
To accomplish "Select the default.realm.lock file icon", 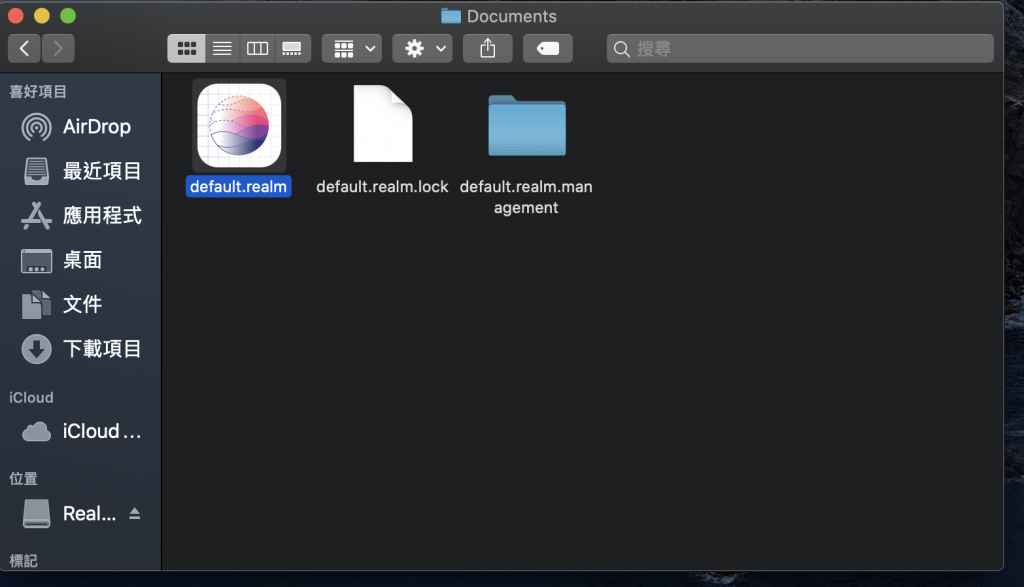I will pyautogui.click(x=383, y=123).
